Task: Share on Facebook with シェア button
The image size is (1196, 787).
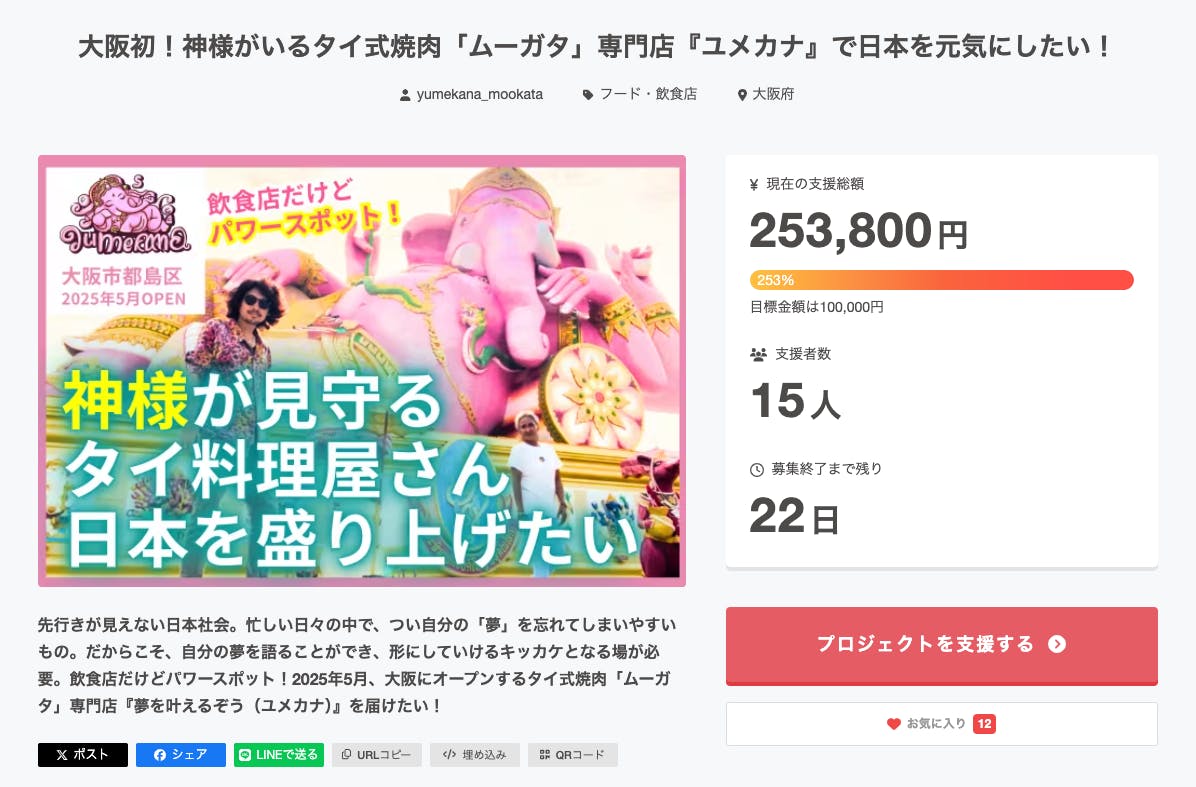Action: (181, 755)
